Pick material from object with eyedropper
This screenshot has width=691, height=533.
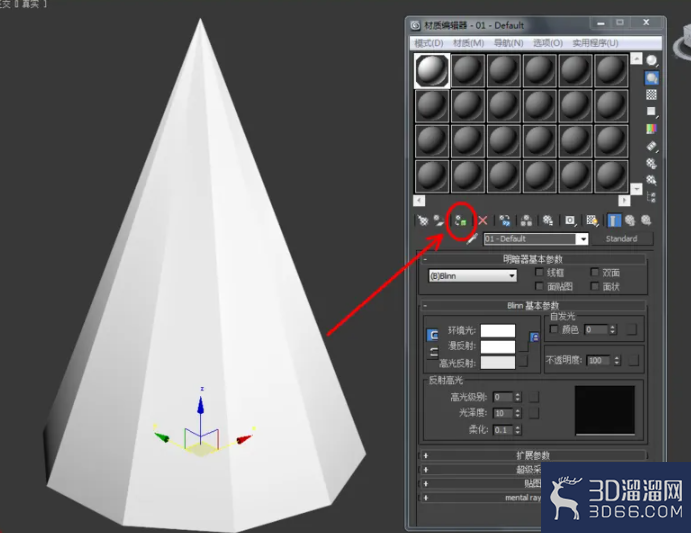[x=472, y=239]
